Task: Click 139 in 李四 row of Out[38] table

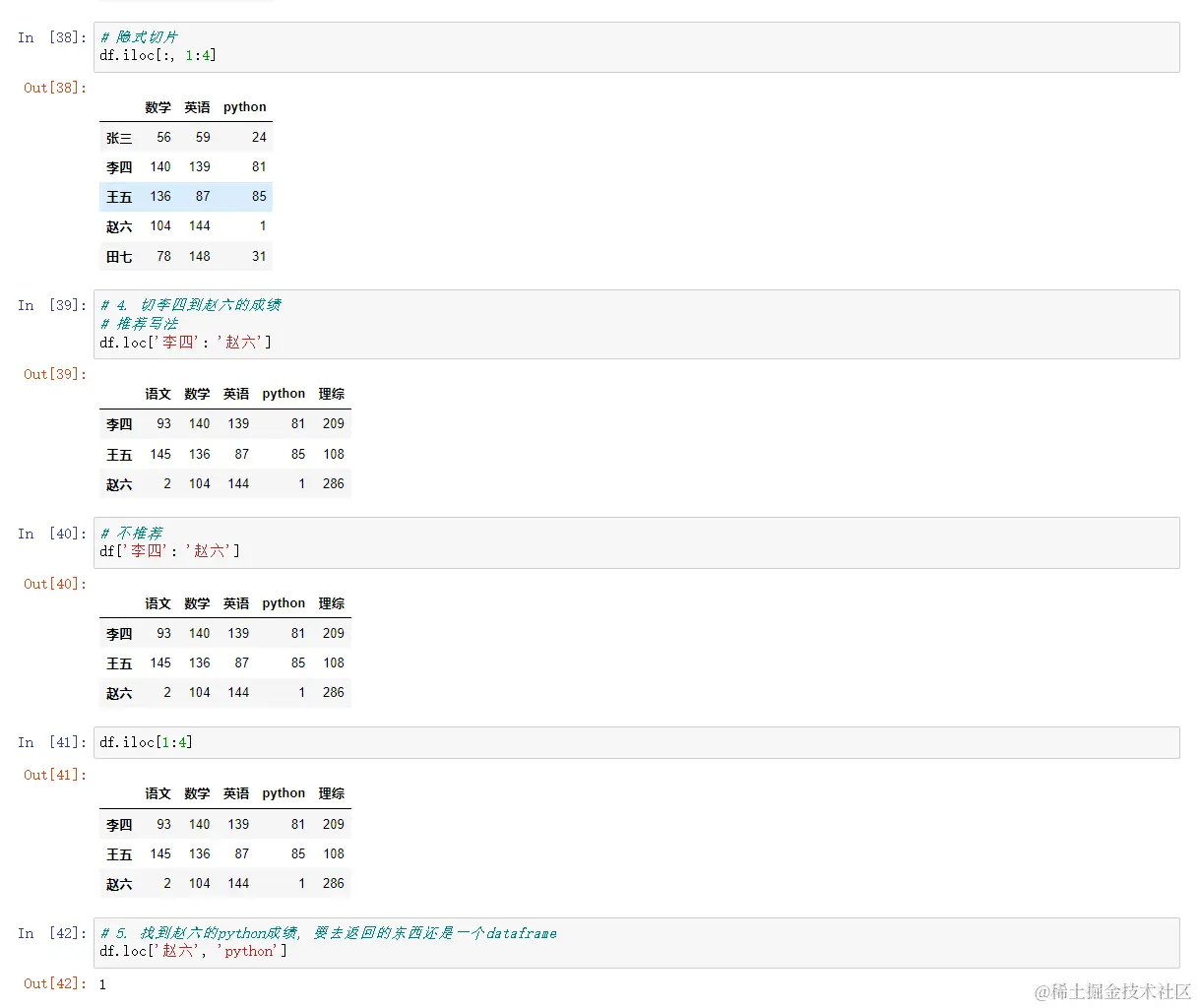Action: point(200,167)
